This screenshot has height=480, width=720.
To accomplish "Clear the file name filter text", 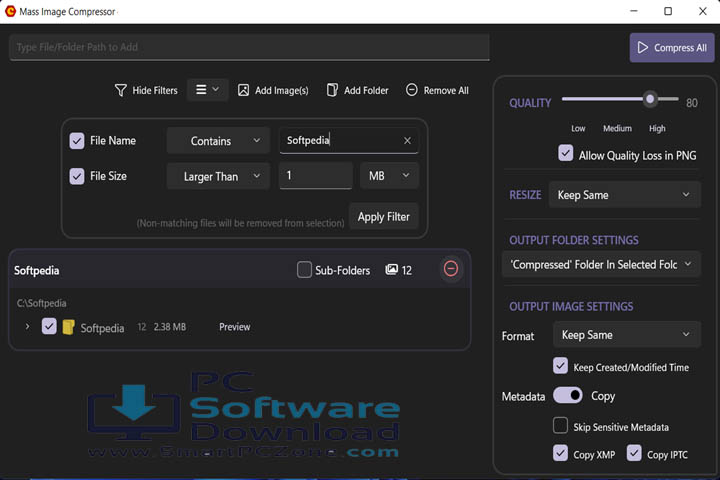I will tap(407, 141).
